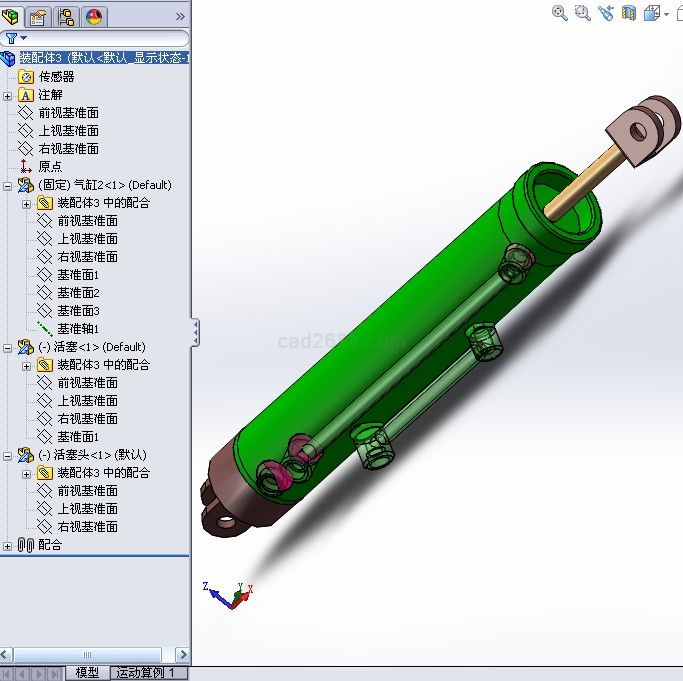The height and width of the screenshot is (681, 683).
Task: Expand the 配合 mates folder
Action: point(8,545)
